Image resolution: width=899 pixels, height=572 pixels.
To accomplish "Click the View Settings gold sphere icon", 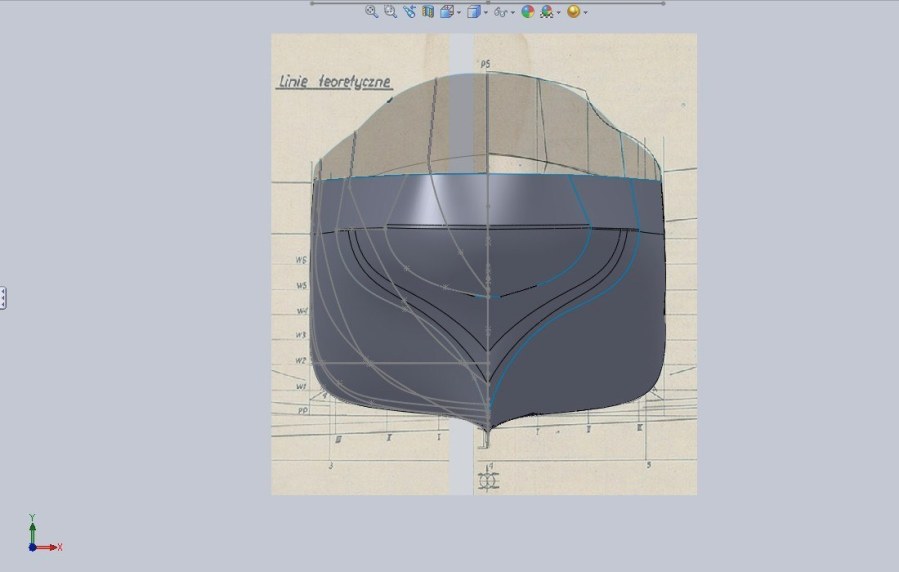I will coord(573,12).
